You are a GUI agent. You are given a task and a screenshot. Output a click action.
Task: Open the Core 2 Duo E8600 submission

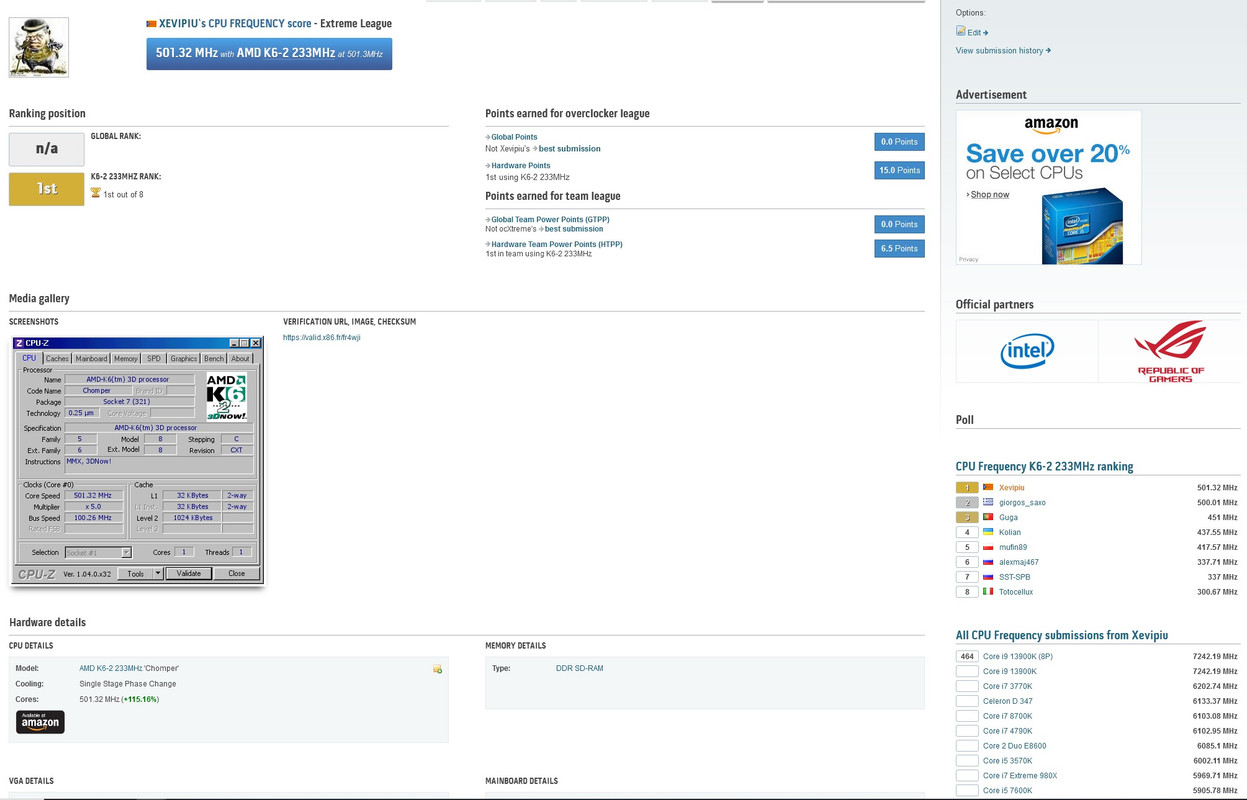pos(1015,746)
